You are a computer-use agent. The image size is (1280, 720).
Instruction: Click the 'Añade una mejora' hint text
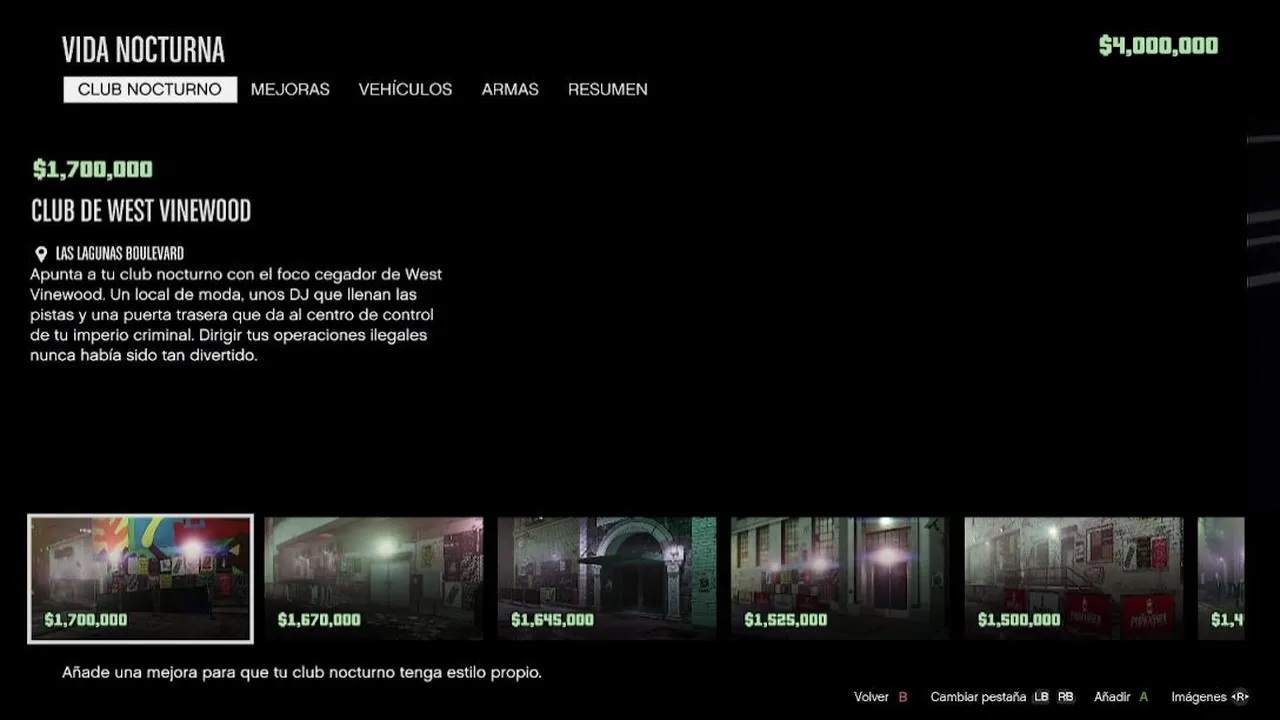[302, 673]
